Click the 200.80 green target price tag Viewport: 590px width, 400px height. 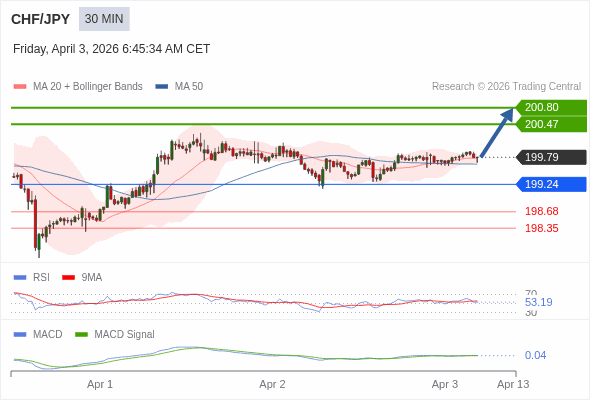point(551,107)
